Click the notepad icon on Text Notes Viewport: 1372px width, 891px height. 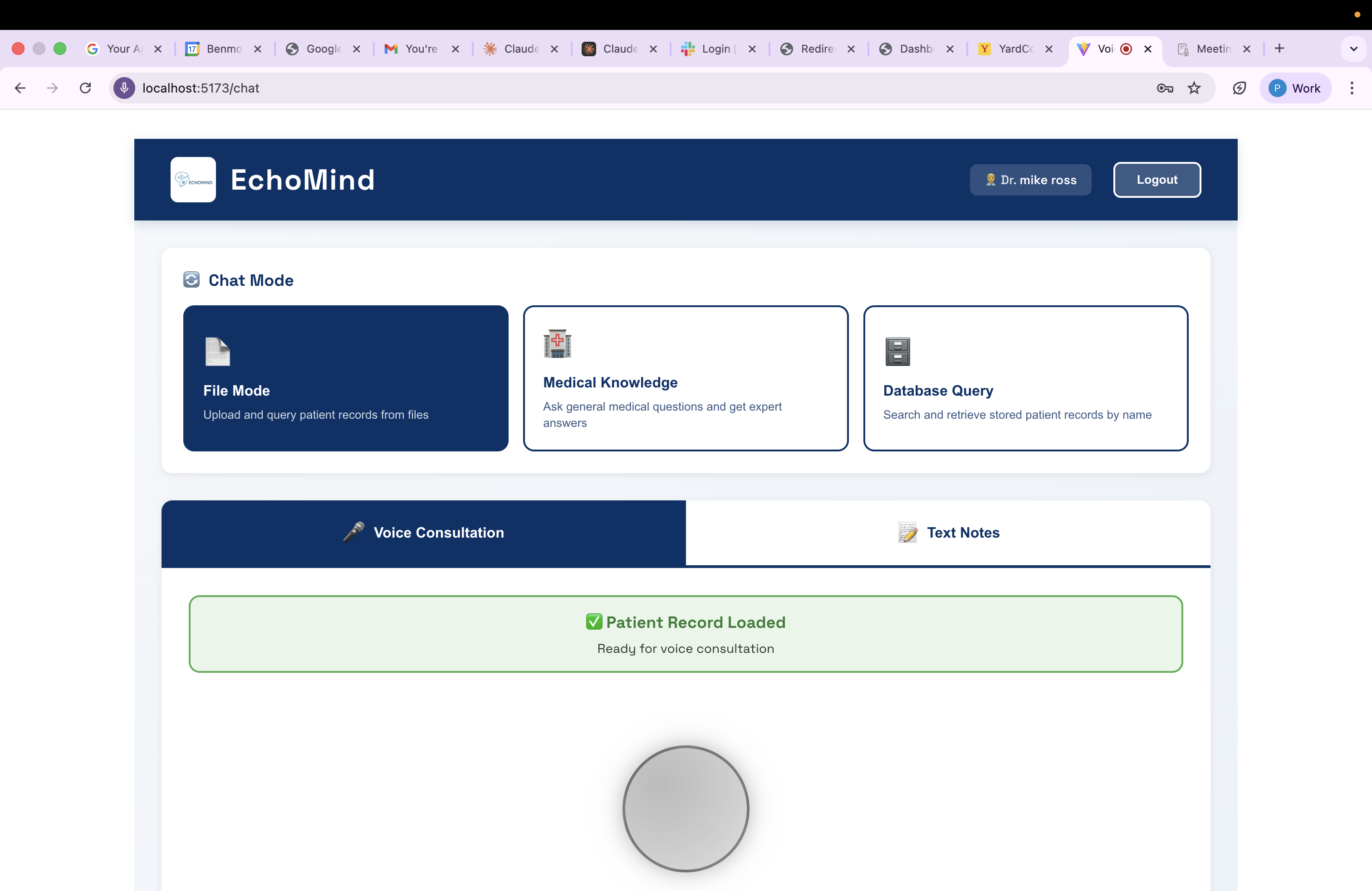tap(907, 533)
